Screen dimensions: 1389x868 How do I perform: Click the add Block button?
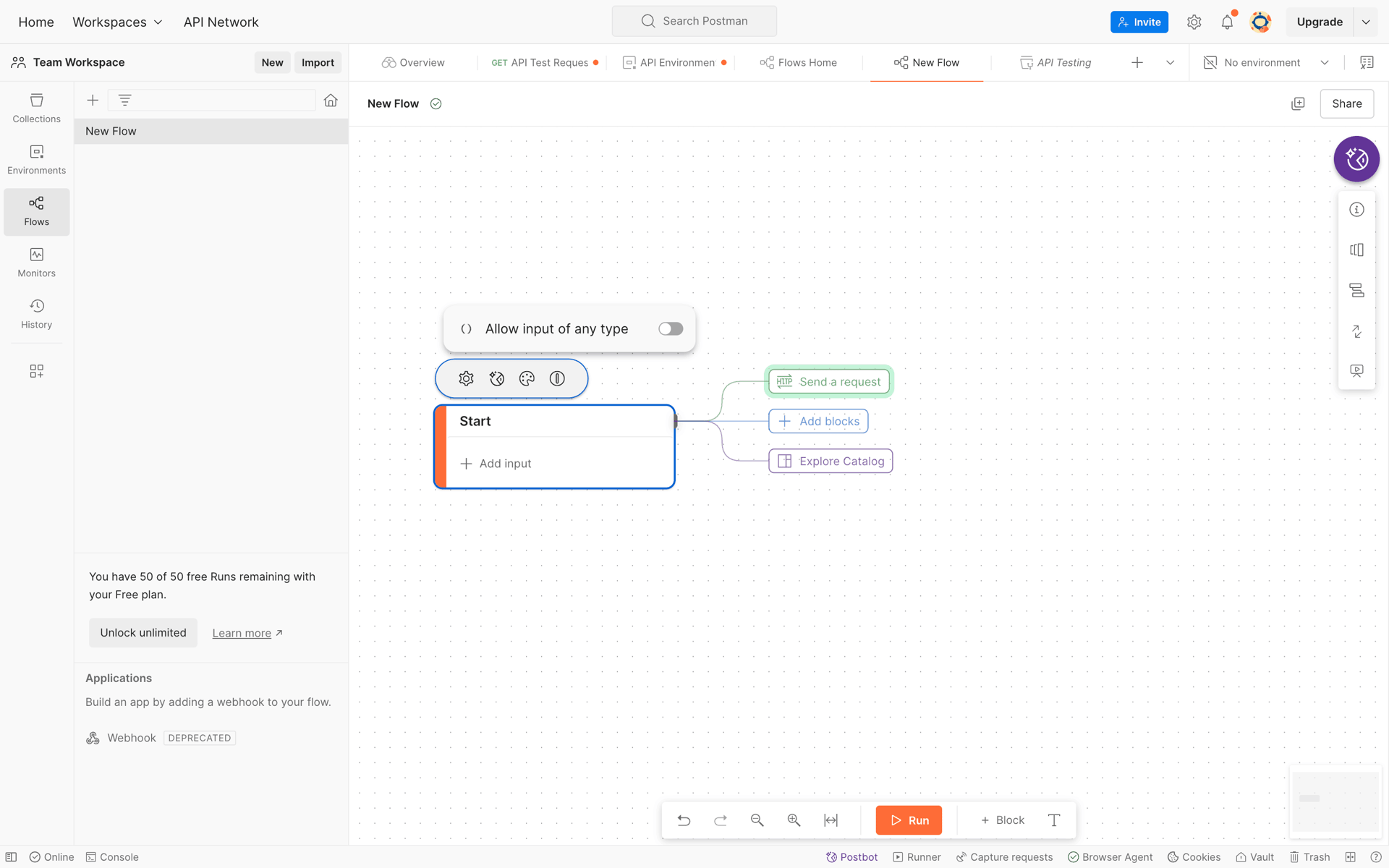1003,820
